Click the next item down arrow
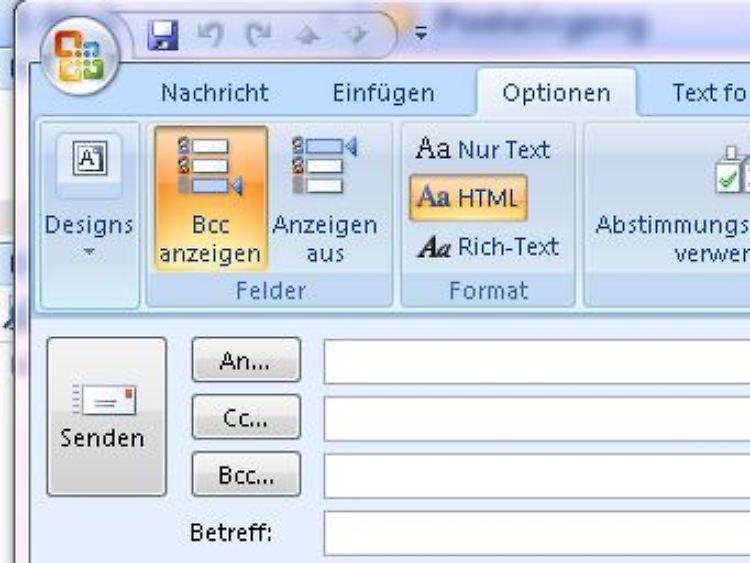The width and height of the screenshot is (750, 563). click(353, 36)
